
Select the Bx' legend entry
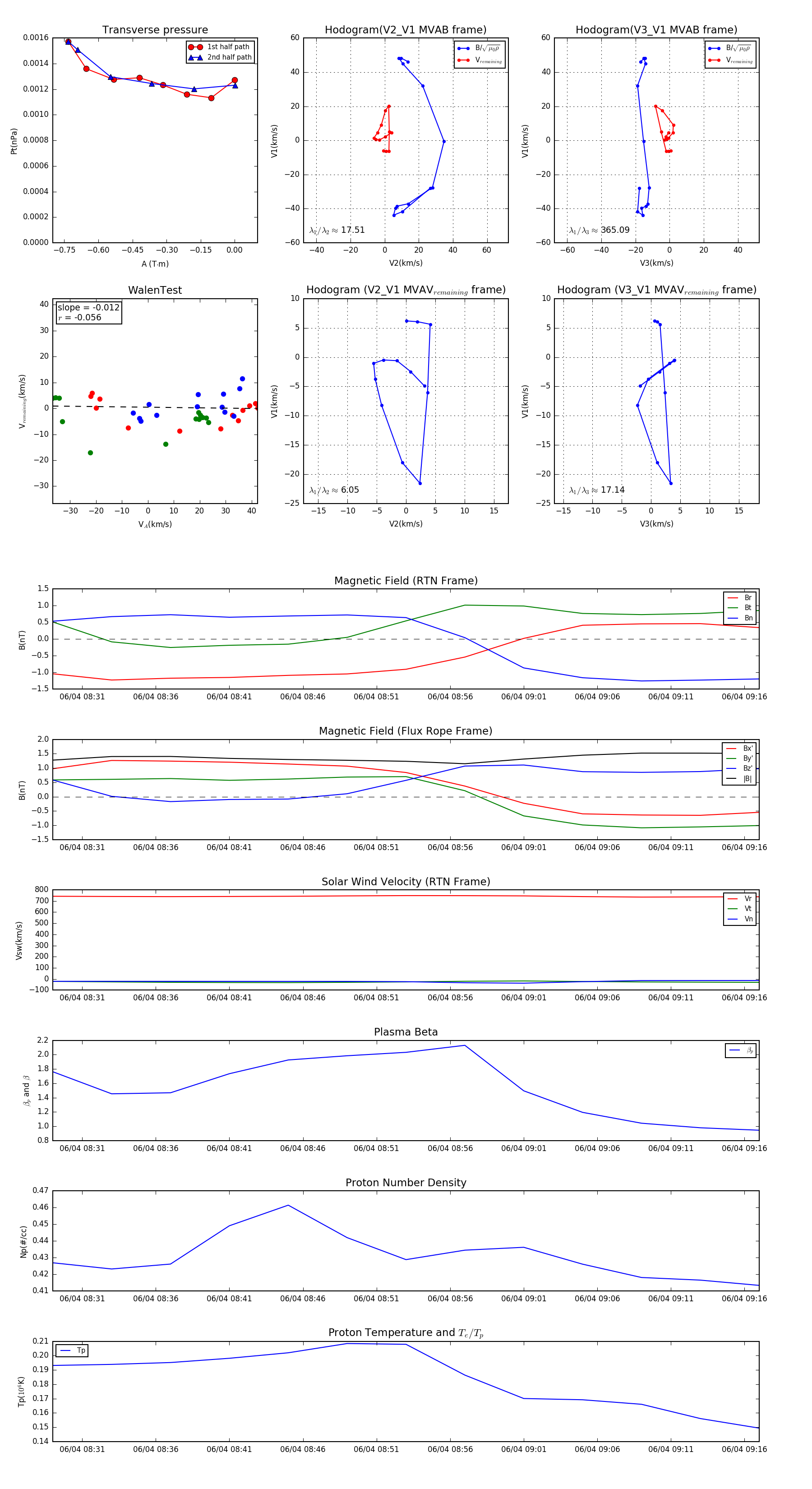click(x=739, y=749)
